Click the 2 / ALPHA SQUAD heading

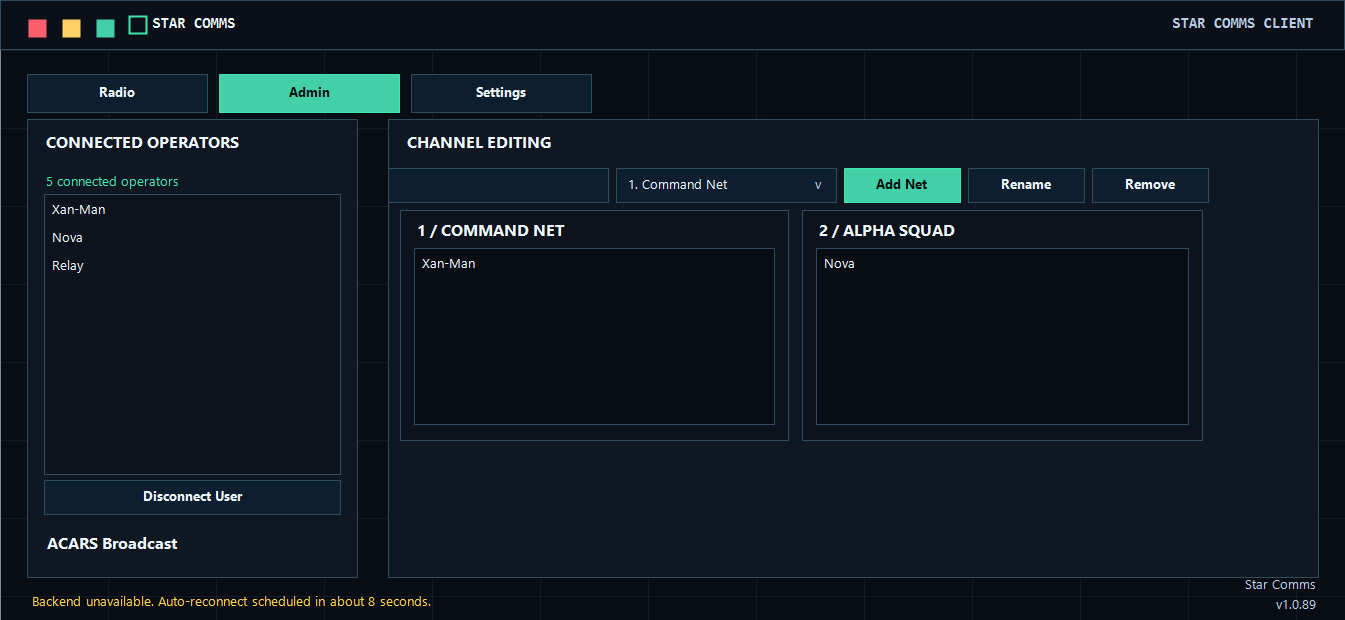point(887,231)
